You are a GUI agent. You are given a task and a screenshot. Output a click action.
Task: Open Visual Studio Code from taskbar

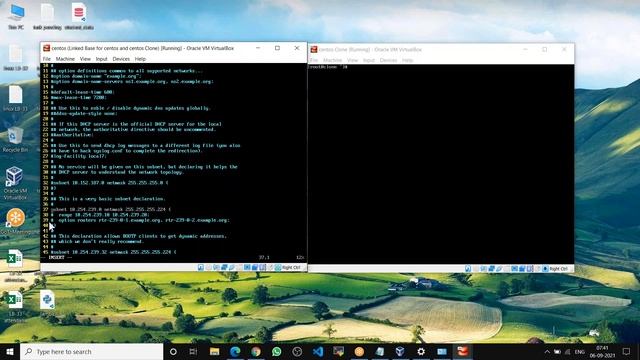click(318, 351)
